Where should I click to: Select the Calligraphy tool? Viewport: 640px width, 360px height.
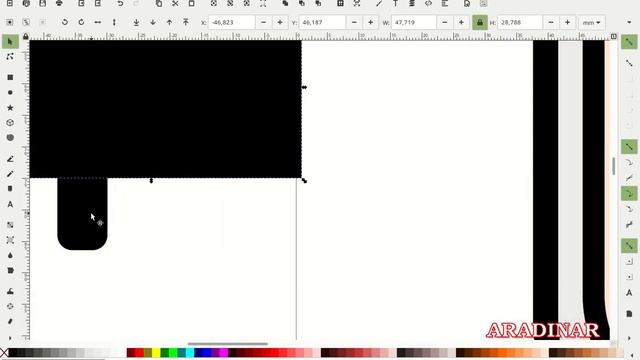point(10,189)
